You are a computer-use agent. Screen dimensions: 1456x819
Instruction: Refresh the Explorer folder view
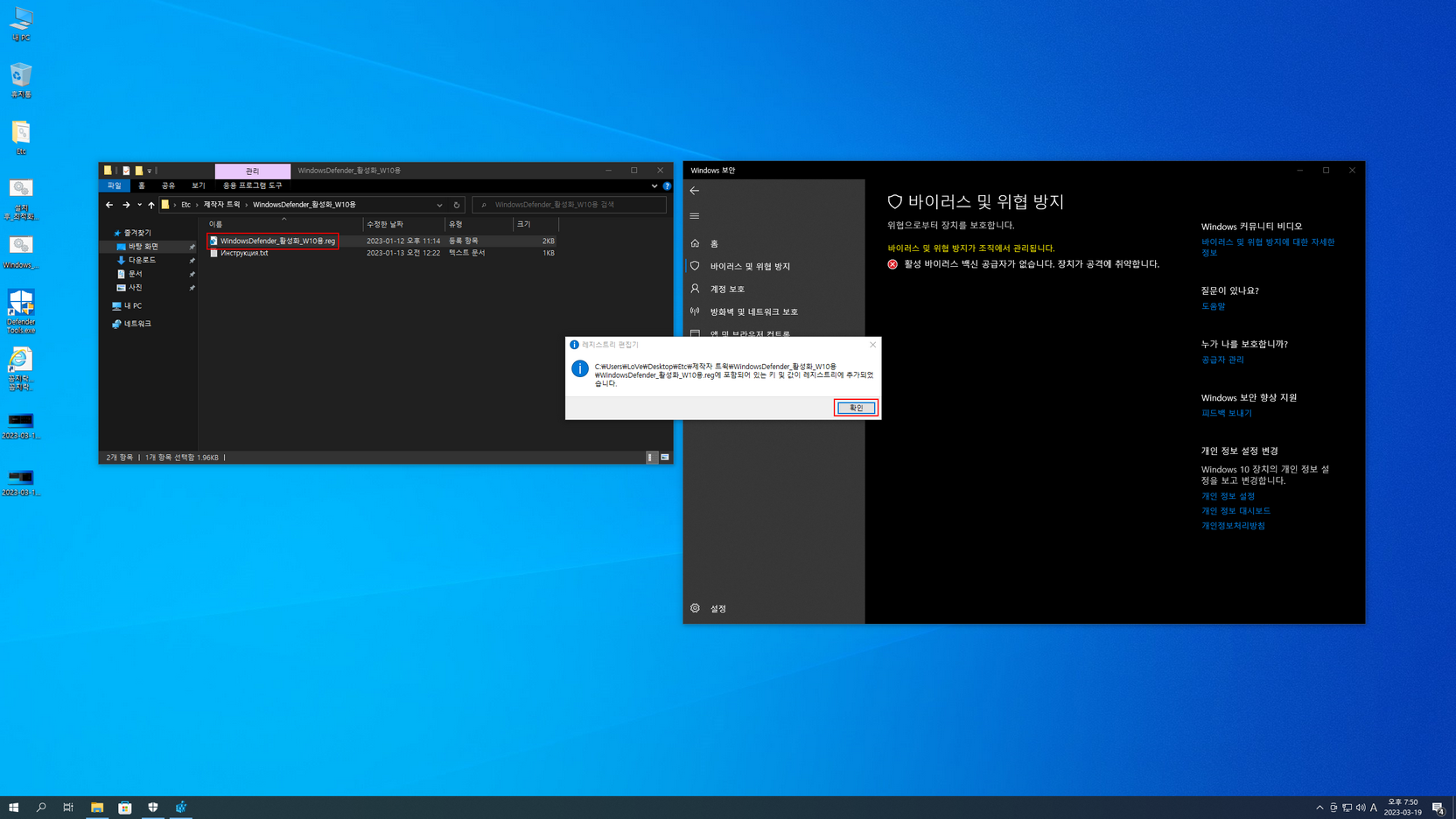pyautogui.click(x=457, y=205)
